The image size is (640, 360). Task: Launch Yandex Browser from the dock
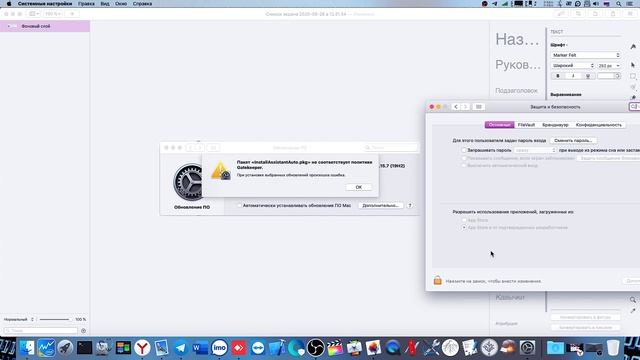click(x=142, y=348)
